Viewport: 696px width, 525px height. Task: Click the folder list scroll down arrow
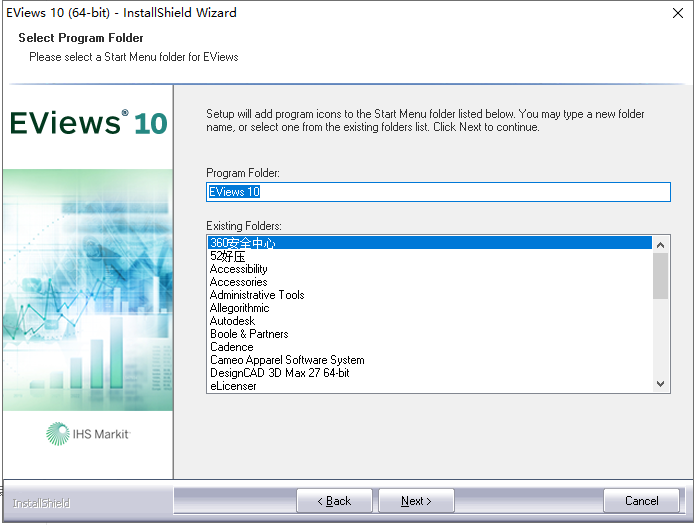(x=660, y=383)
